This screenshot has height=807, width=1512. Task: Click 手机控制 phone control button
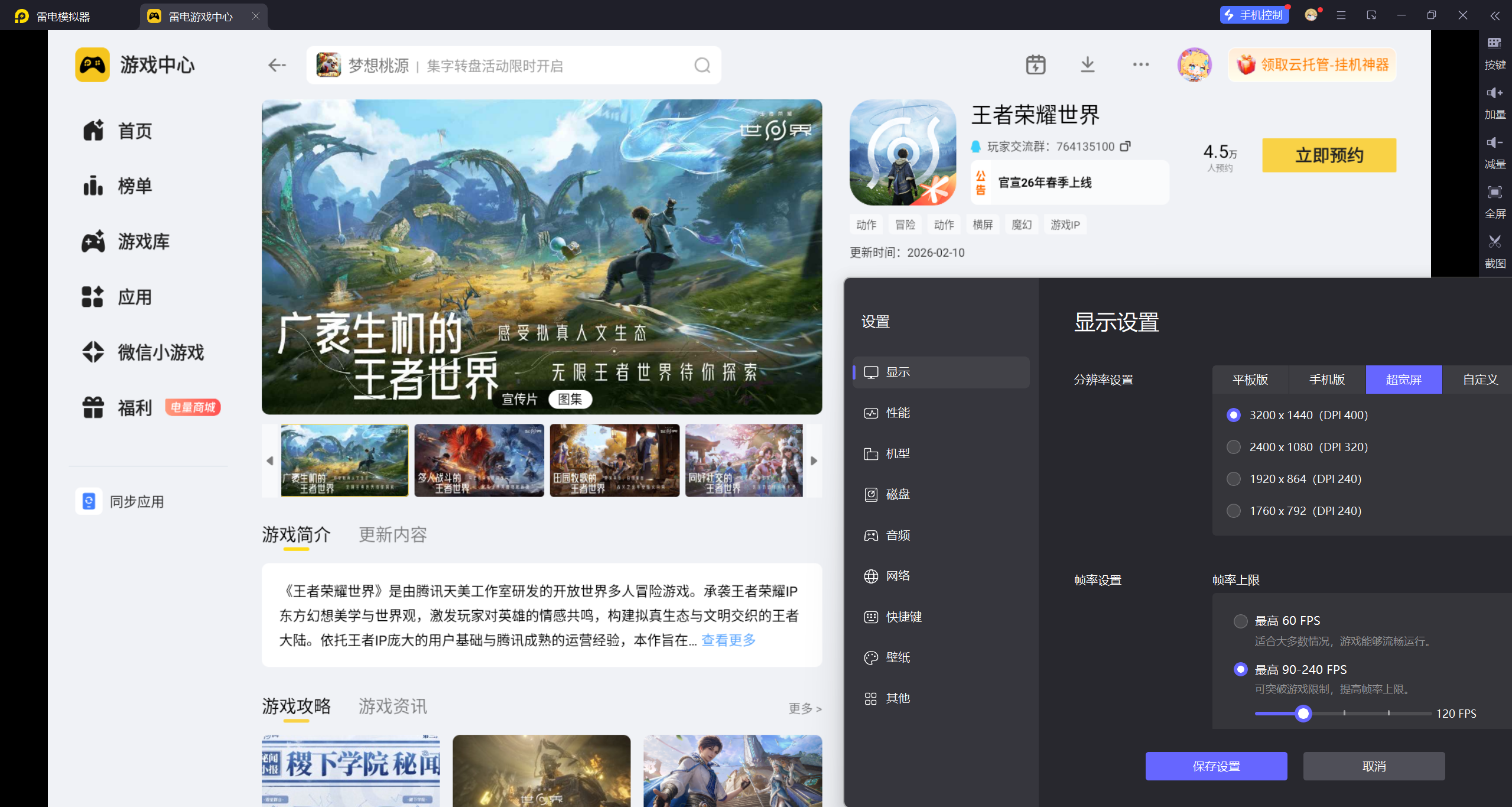[1254, 15]
